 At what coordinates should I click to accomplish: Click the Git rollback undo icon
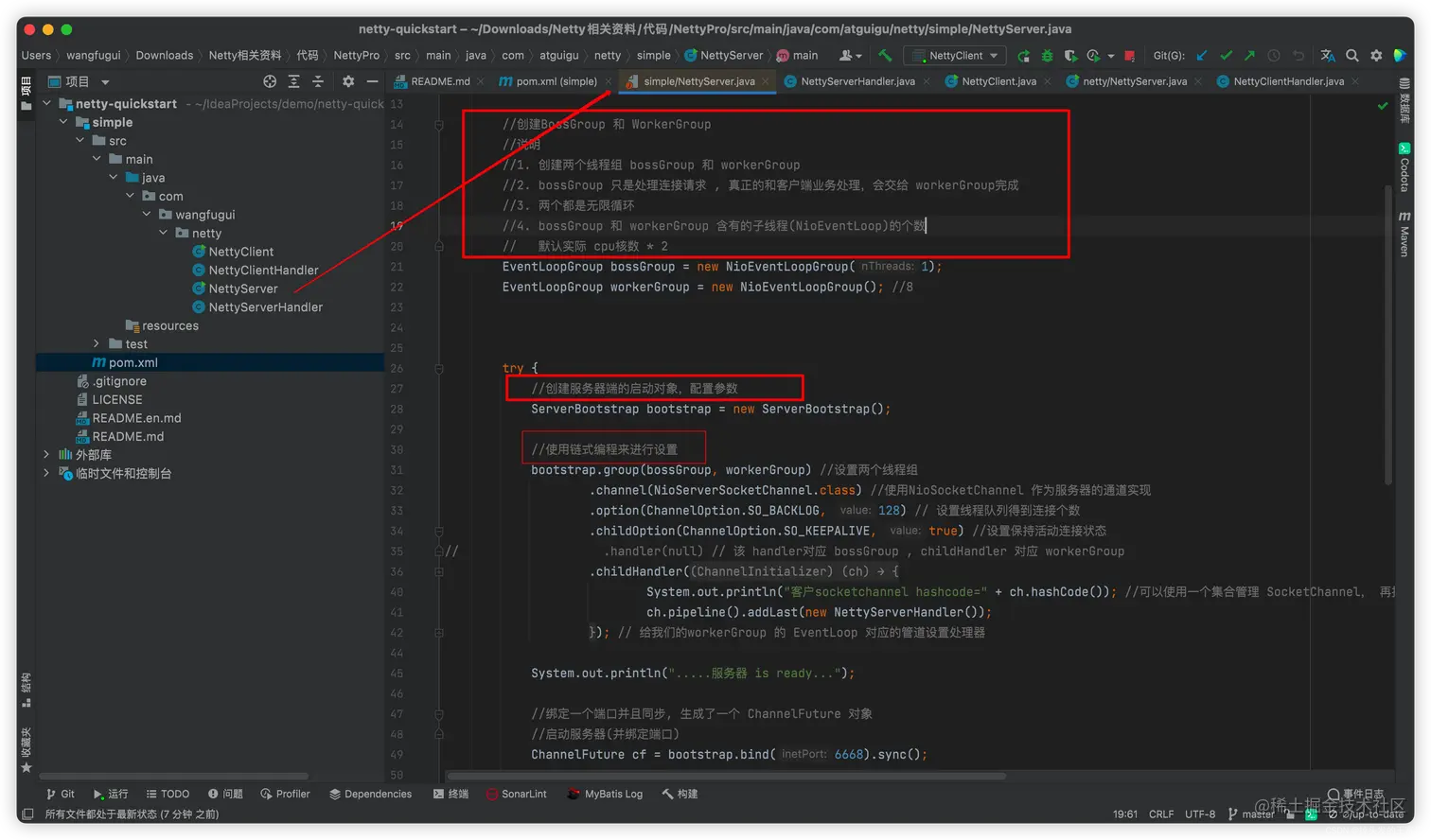coord(1298,56)
